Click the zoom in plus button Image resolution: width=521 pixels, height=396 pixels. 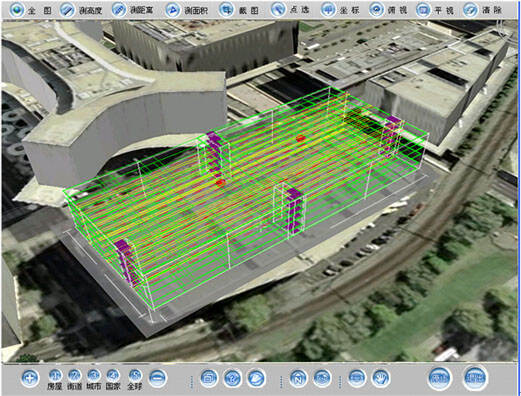coord(30,378)
